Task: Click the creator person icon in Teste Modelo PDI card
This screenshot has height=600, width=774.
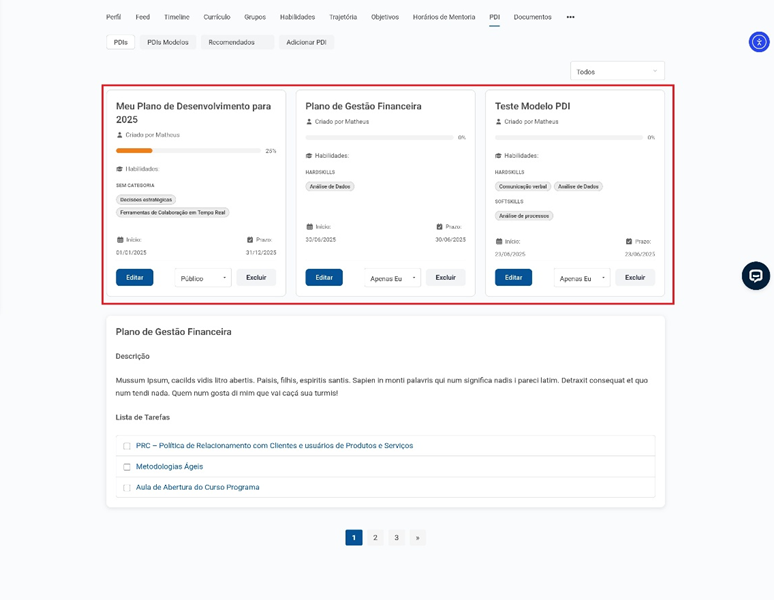Action: [x=498, y=122]
